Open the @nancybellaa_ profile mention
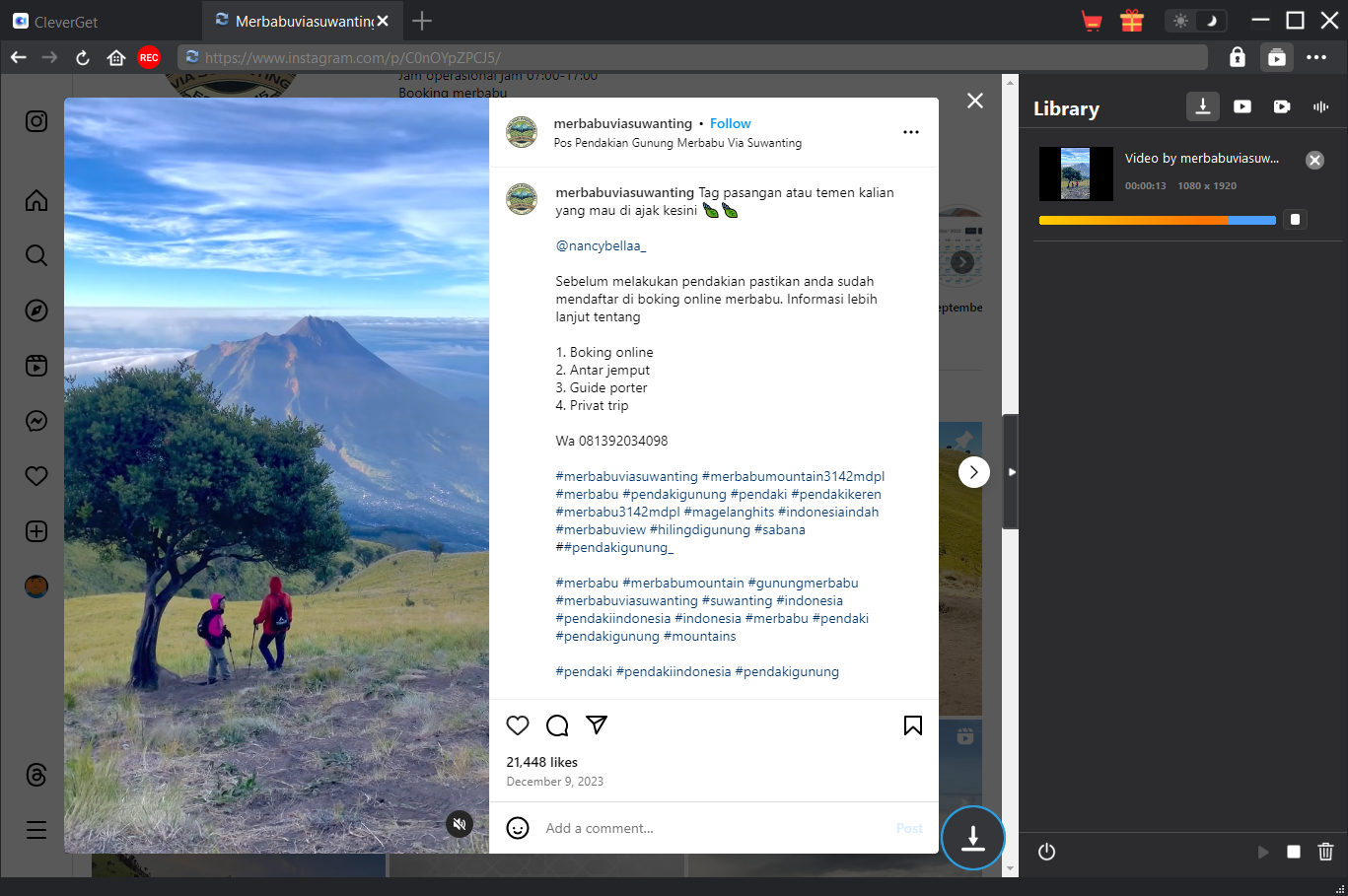 click(x=601, y=245)
